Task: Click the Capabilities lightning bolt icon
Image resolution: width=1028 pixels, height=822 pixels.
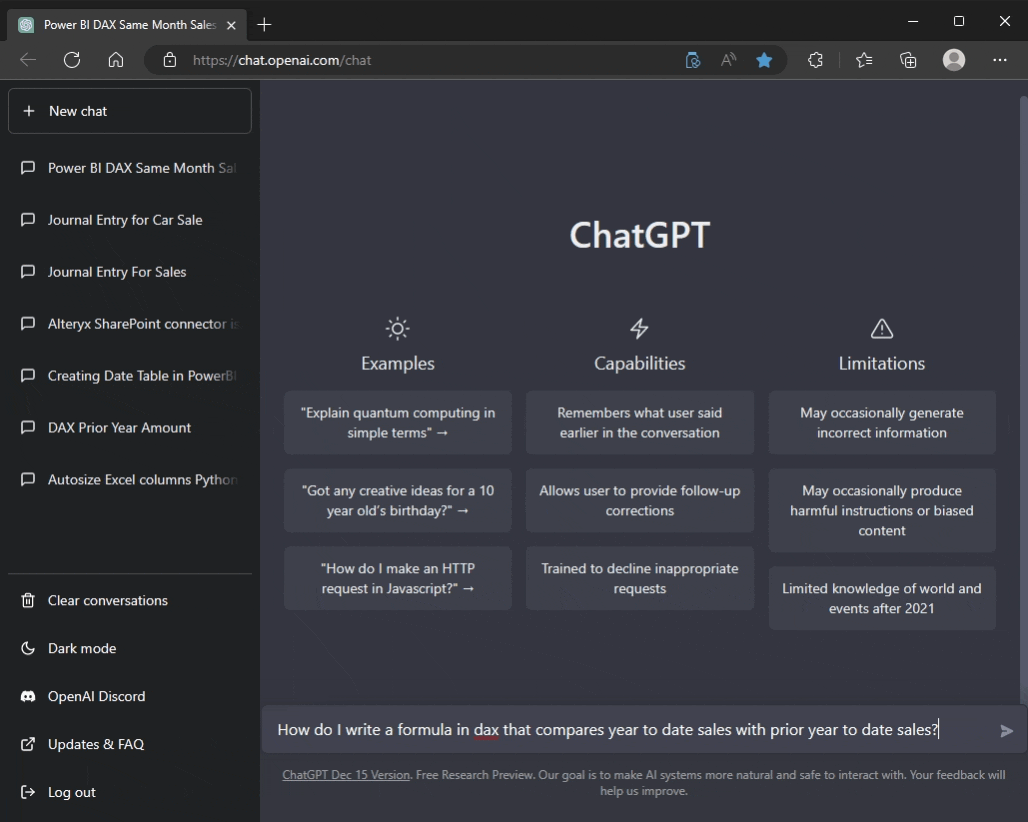Action: click(639, 328)
